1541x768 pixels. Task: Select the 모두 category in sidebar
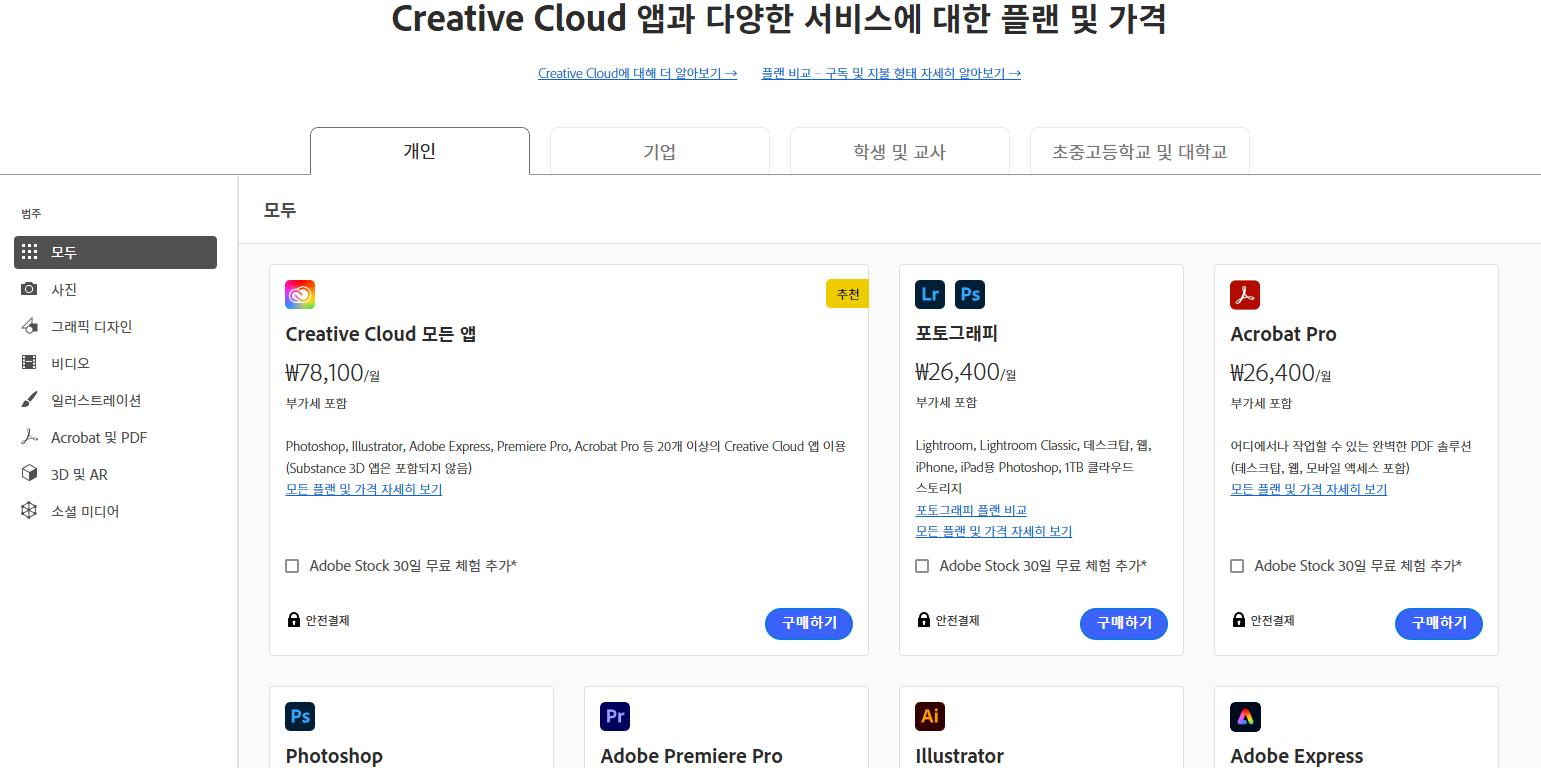[x=115, y=252]
